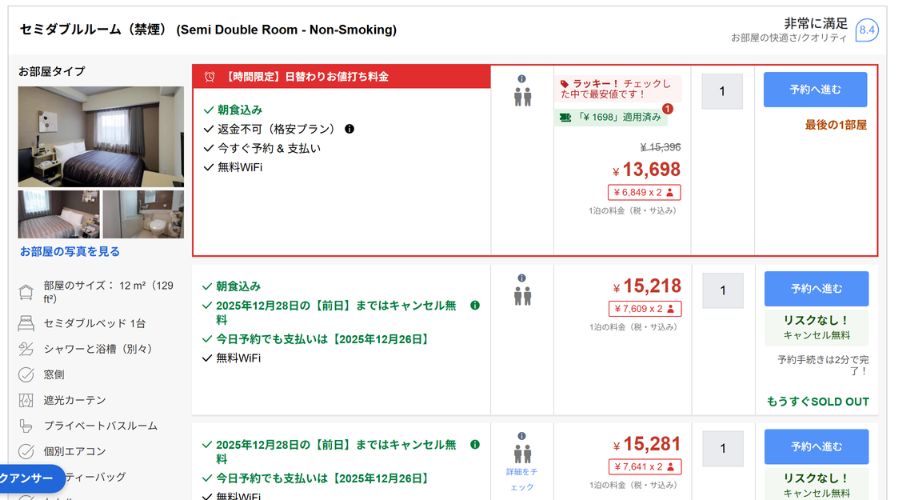Click the 詳細をチェック link
Image resolution: width=900 pixels, height=500 pixels.
(522, 478)
